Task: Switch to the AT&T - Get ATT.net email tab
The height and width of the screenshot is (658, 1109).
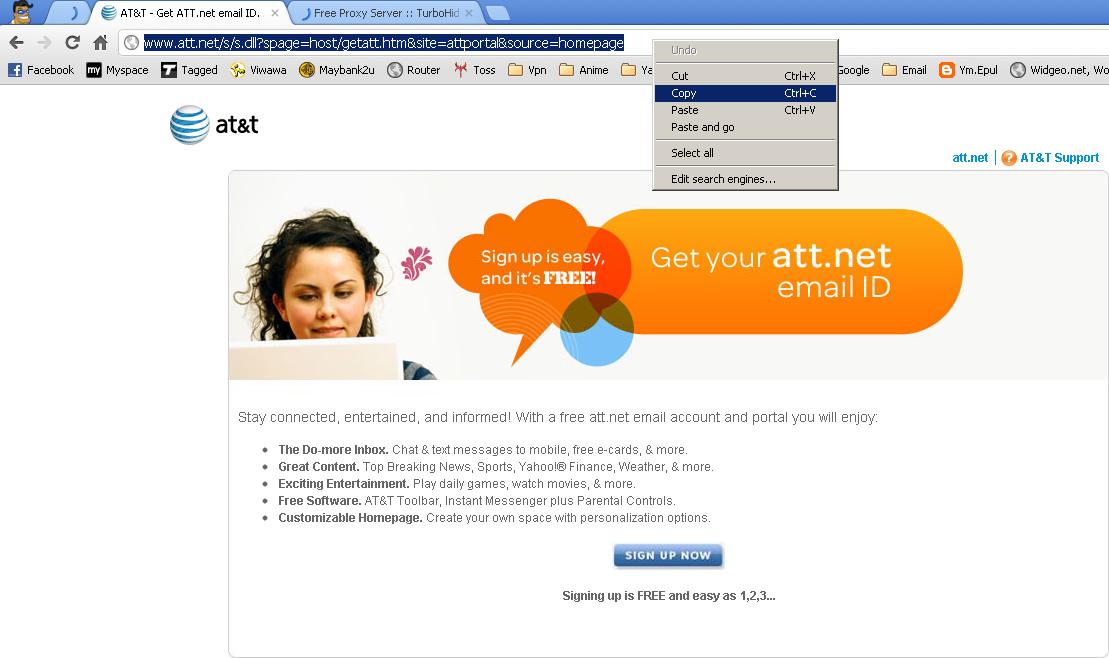Action: coord(189,13)
